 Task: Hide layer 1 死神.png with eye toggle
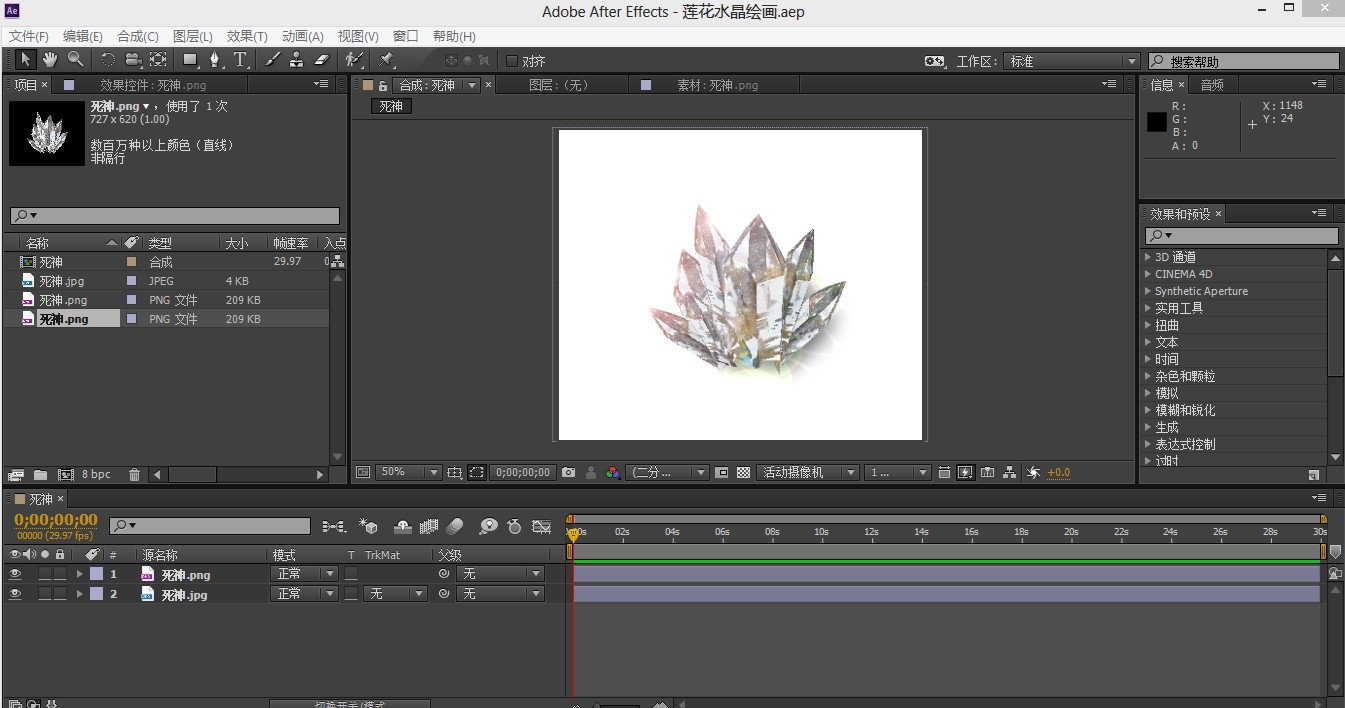point(15,574)
